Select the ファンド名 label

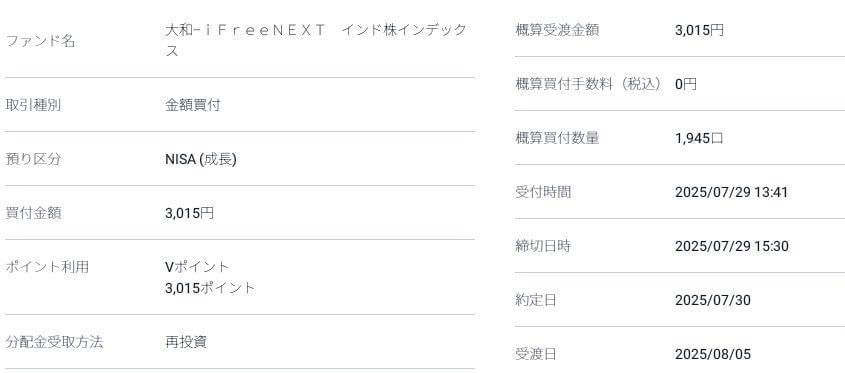(x=40, y=41)
